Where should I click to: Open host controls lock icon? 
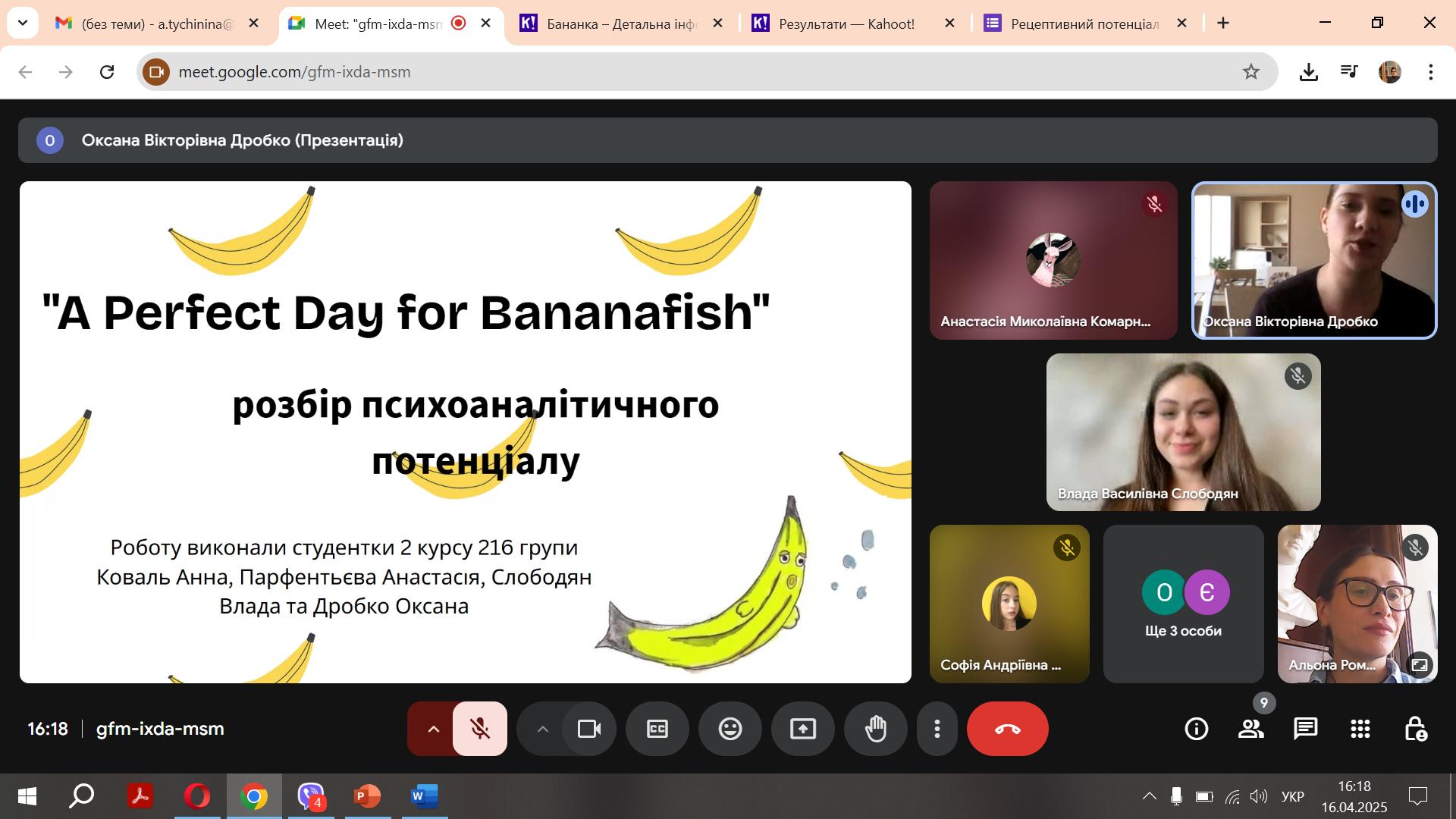pyautogui.click(x=1415, y=729)
